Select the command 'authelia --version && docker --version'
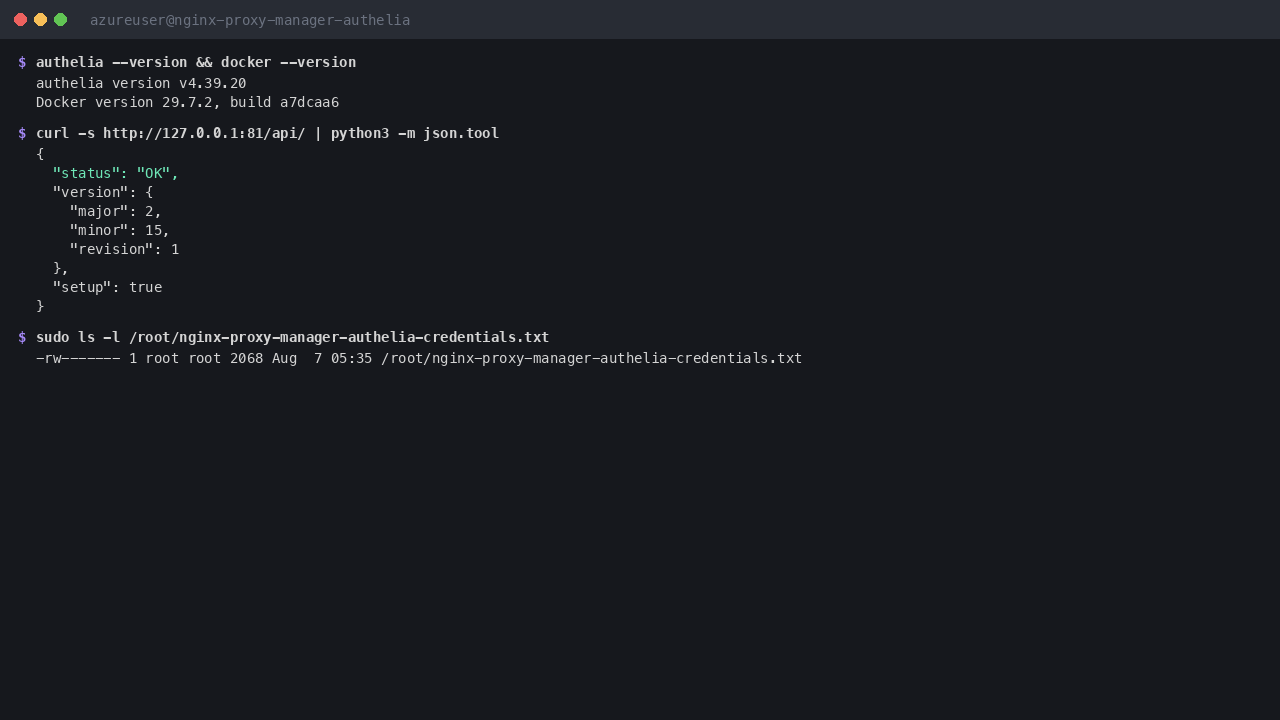The height and width of the screenshot is (720, 1280). pyautogui.click(x=196, y=62)
